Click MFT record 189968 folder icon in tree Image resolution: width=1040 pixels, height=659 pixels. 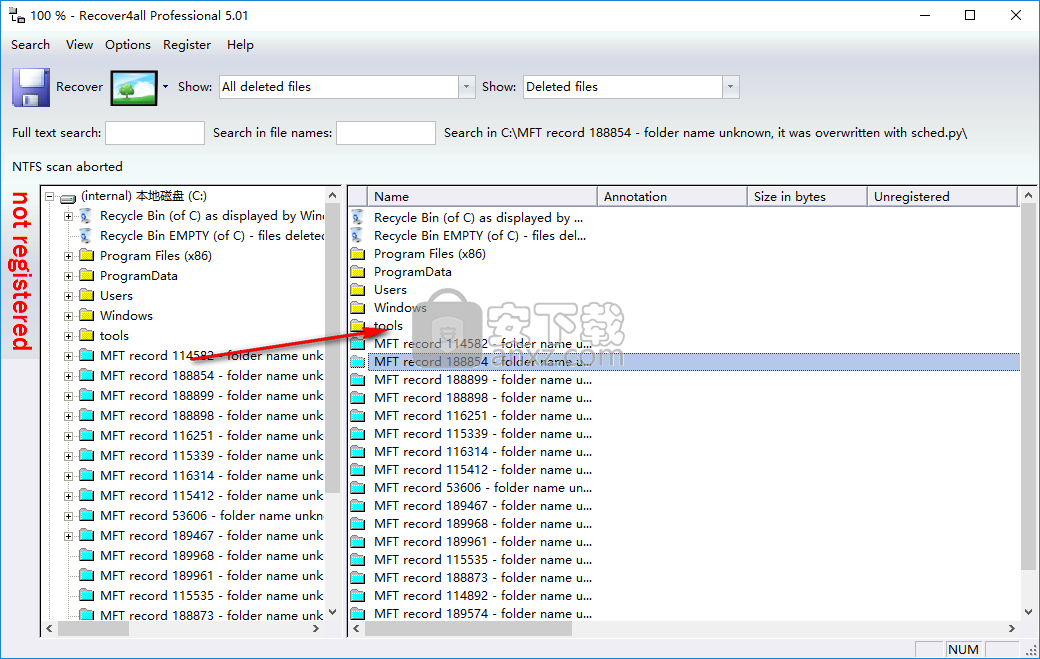pyautogui.click(x=86, y=555)
